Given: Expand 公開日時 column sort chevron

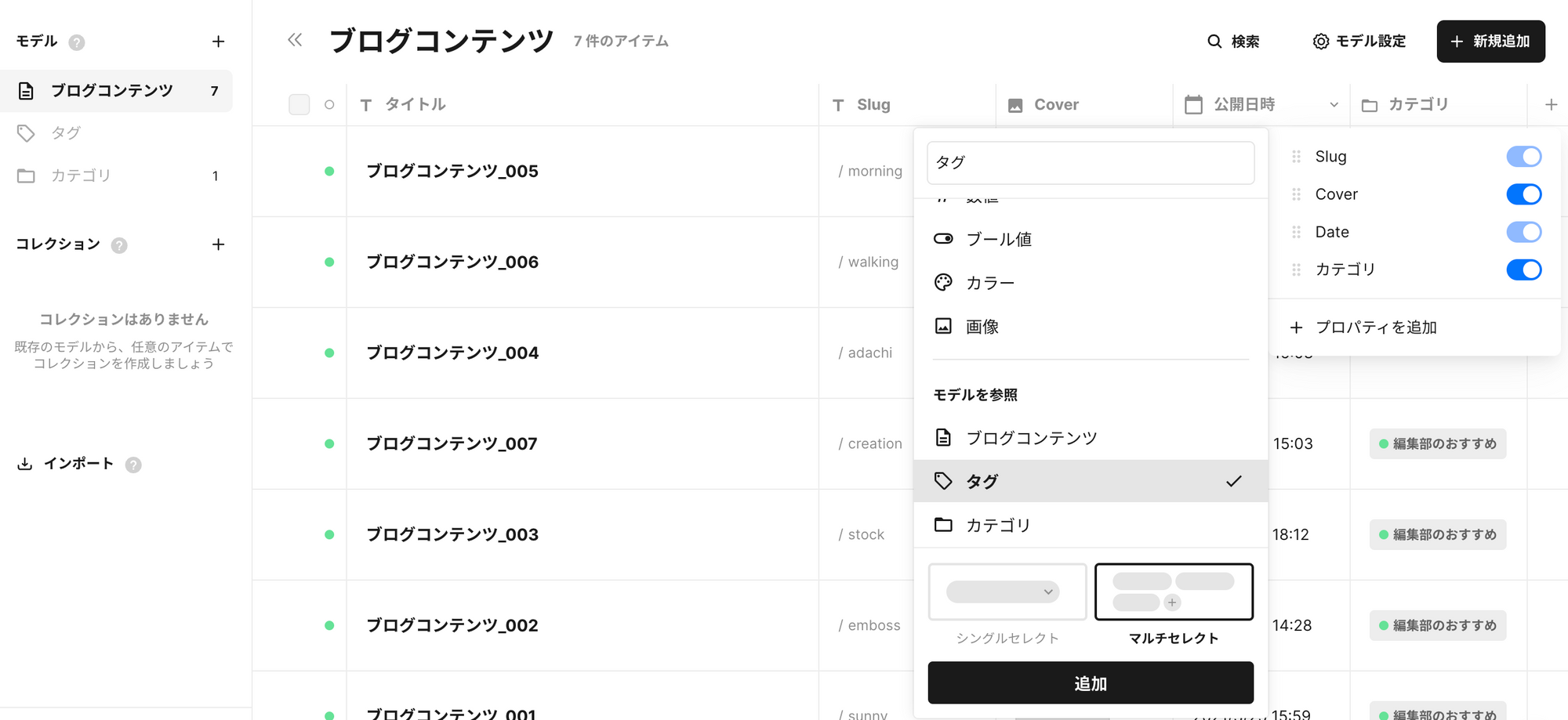Looking at the screenshot, I should pyautogui.click(x=1334, y=105).
